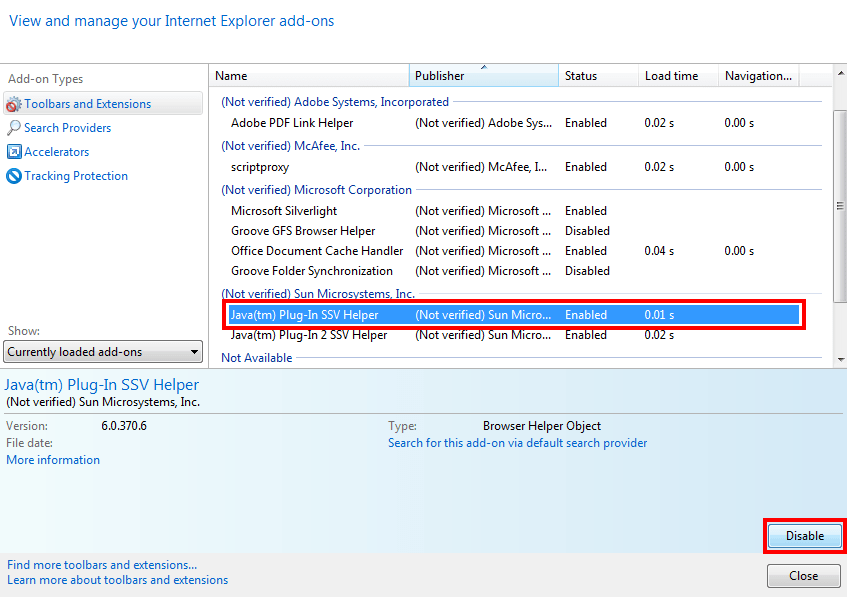The image size is (847, 597).
Task: Open Find more toolbars and extensions link
Action: [x=102, y=565]
